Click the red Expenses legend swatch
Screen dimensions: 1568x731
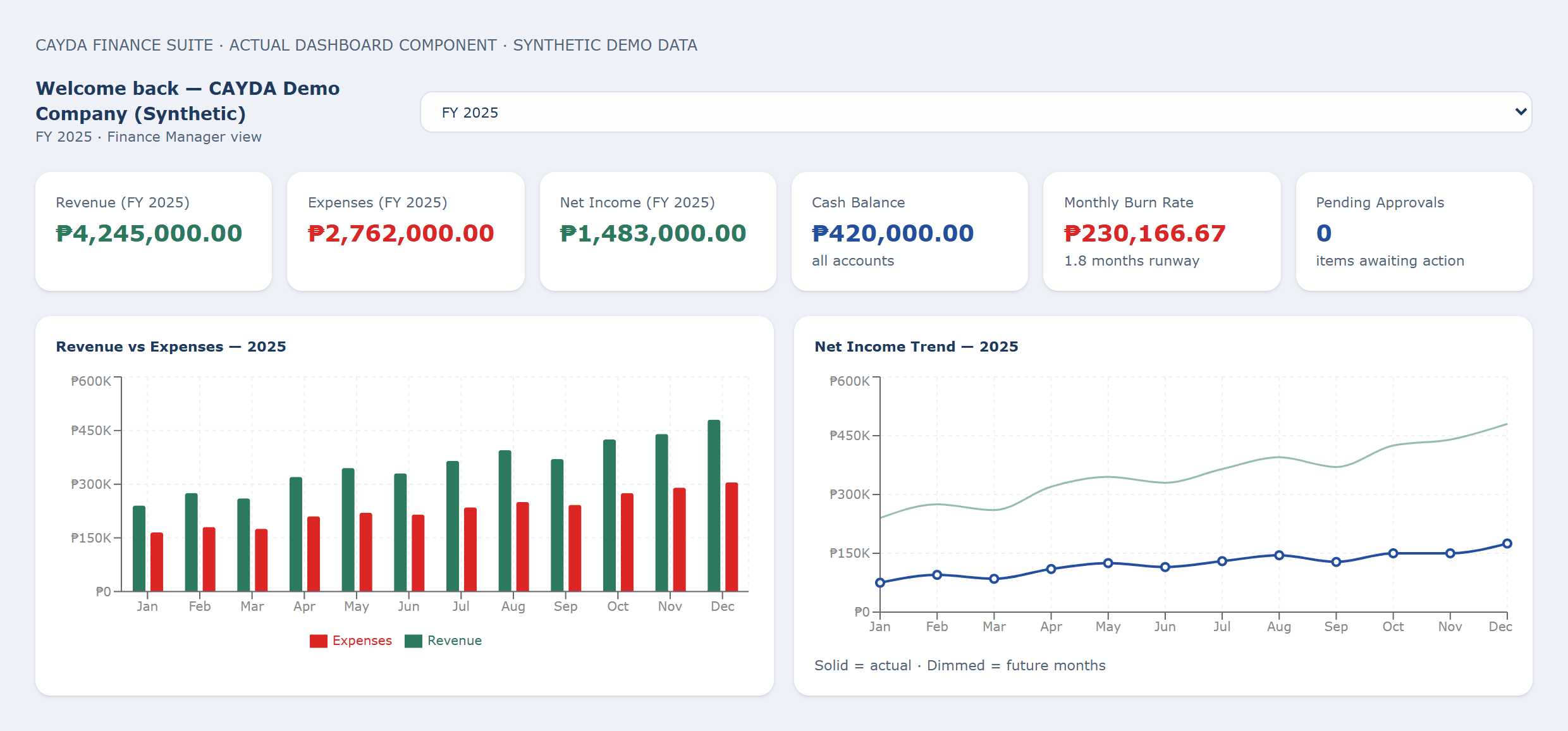point(318,641)
